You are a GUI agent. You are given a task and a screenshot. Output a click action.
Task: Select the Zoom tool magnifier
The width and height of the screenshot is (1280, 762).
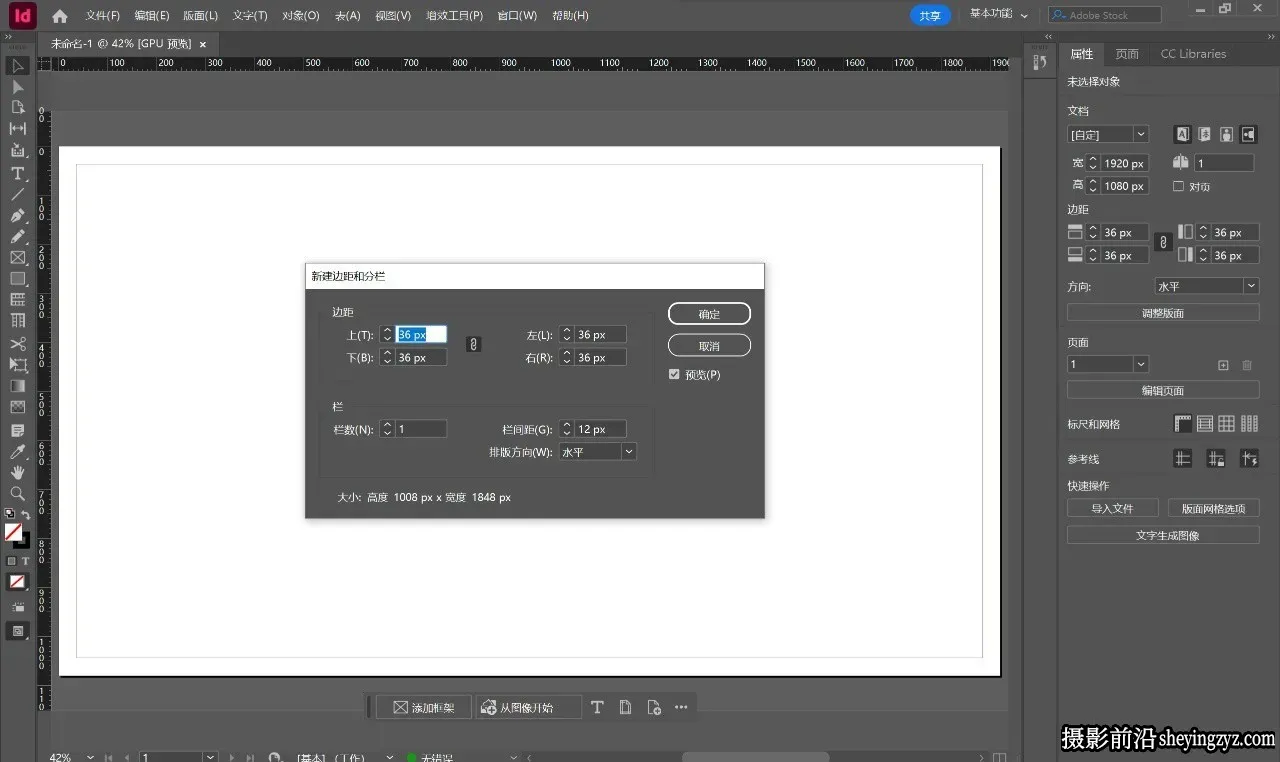tap(18, 494)
